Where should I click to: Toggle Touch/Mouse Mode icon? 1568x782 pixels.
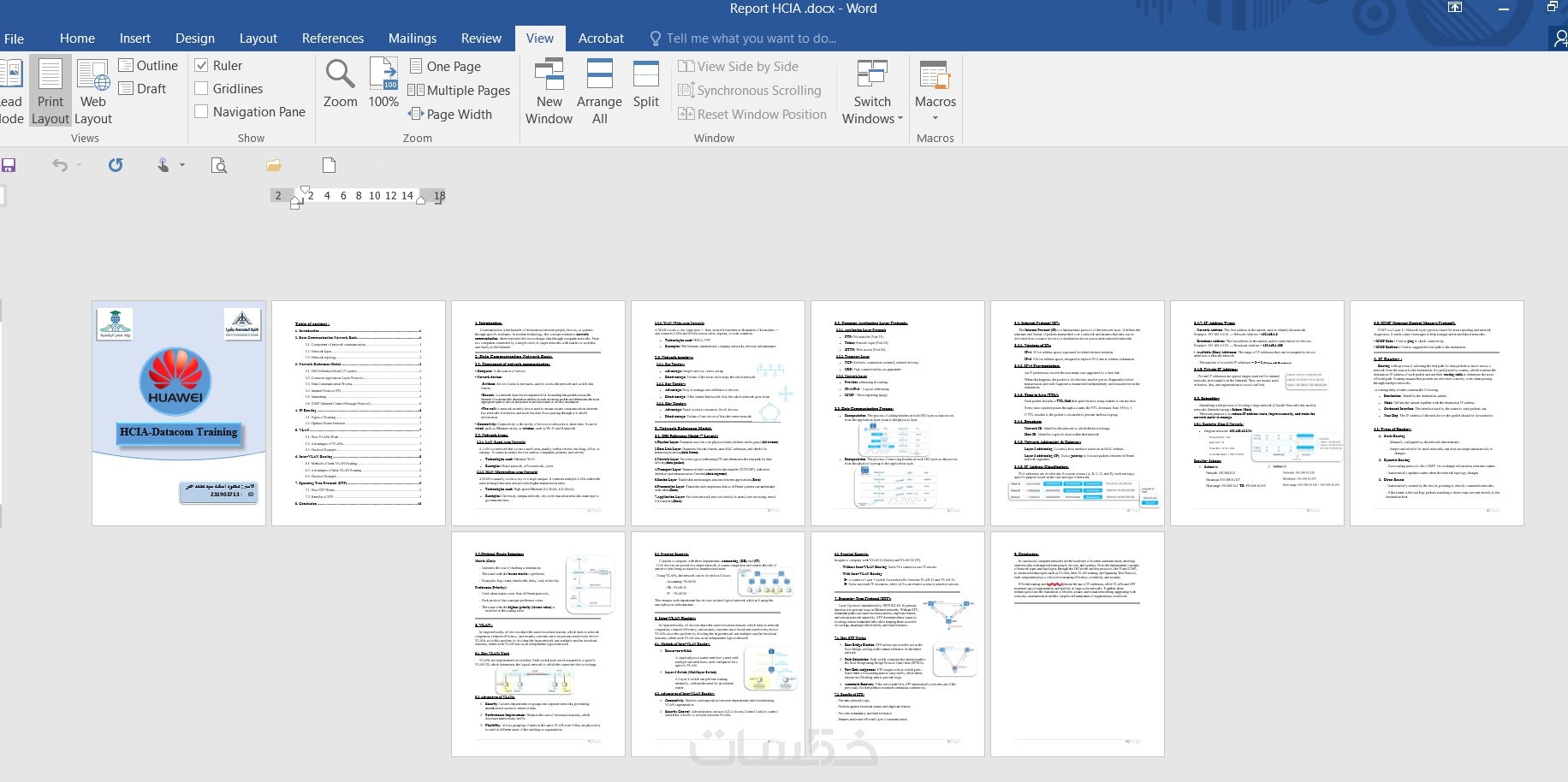pyautogui.click(x=163, y=165)
